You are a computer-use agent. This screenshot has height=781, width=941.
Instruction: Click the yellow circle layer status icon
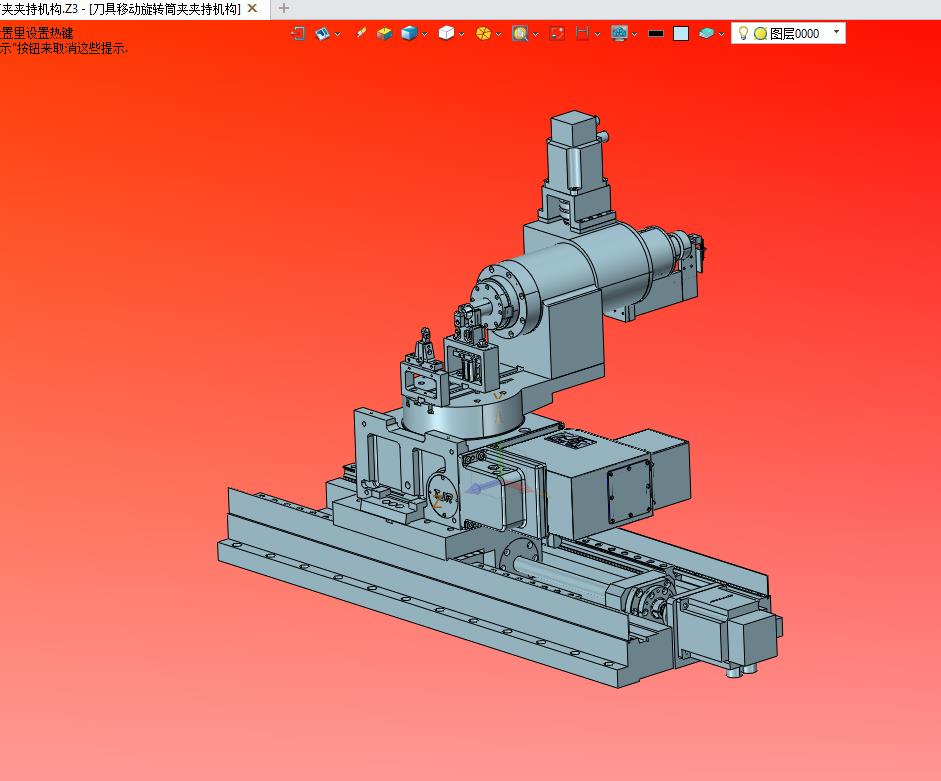tap(760, 34)
